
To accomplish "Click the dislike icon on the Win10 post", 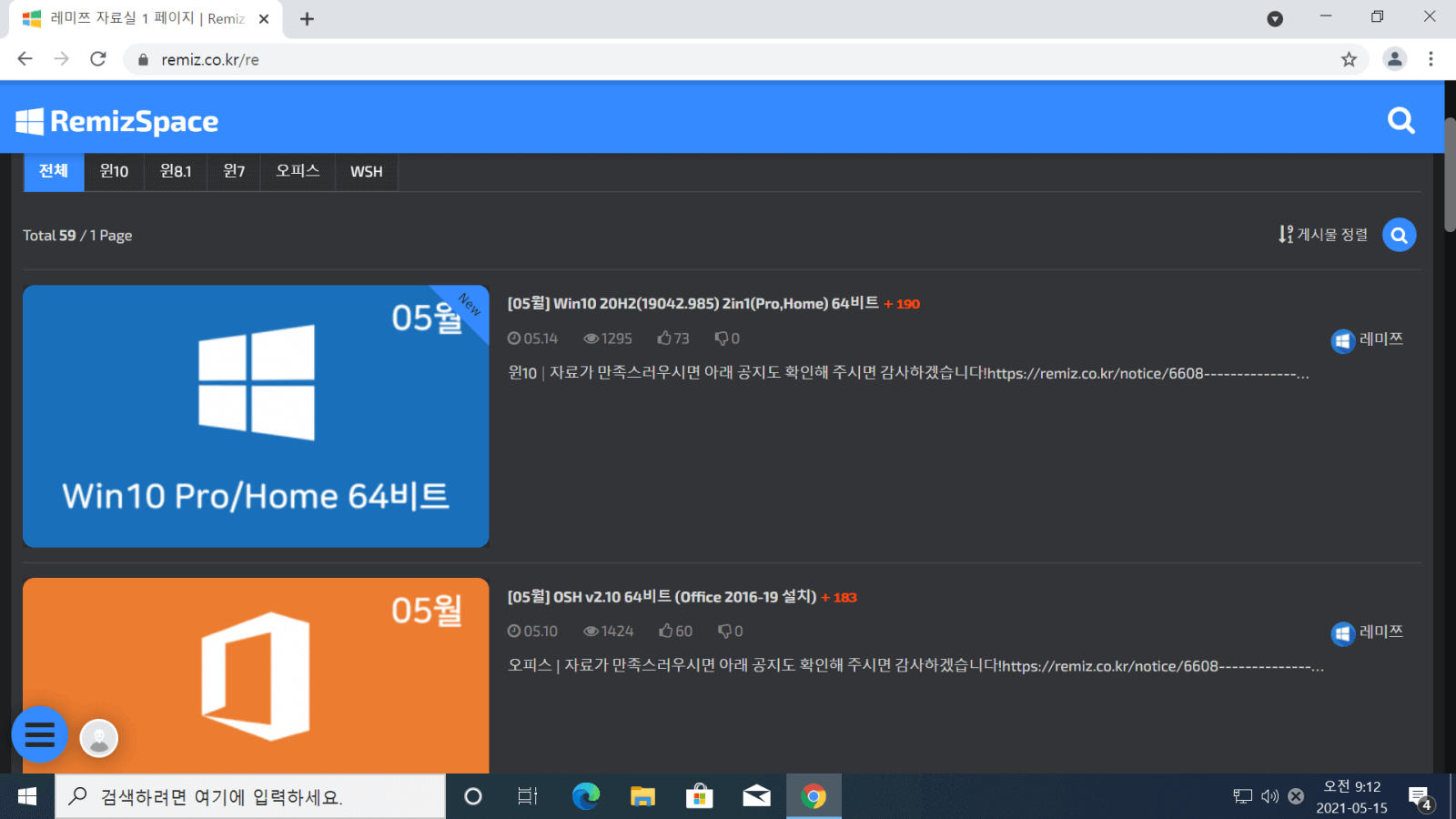I will [722, 338].
